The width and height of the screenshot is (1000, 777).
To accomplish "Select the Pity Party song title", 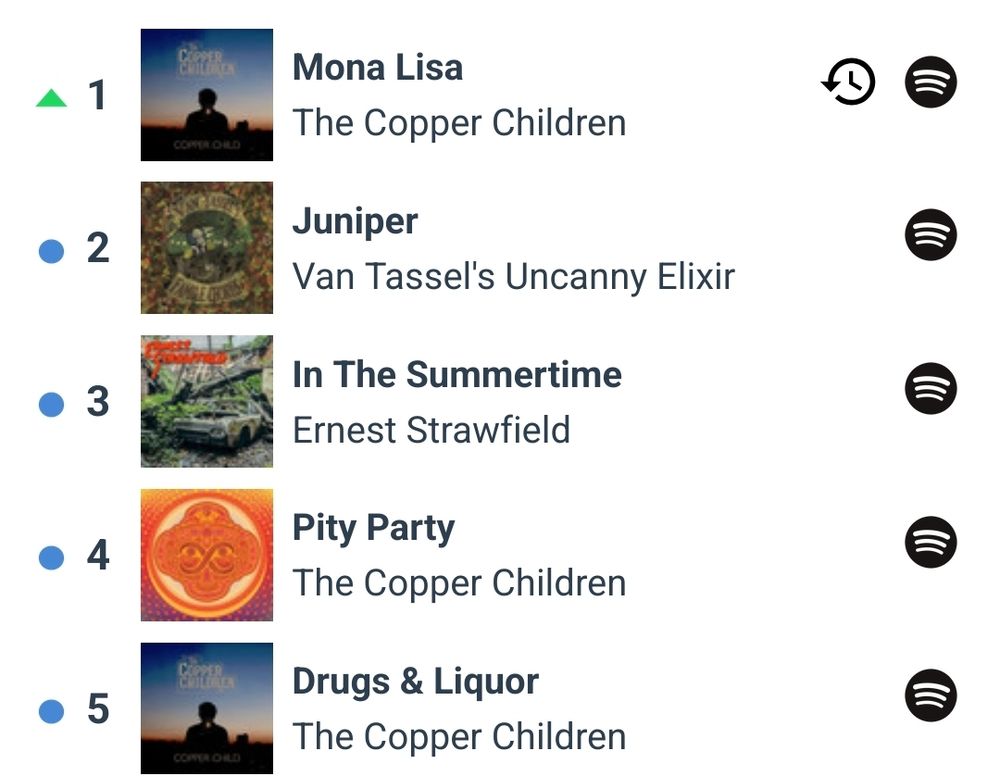I will (373, 528).
